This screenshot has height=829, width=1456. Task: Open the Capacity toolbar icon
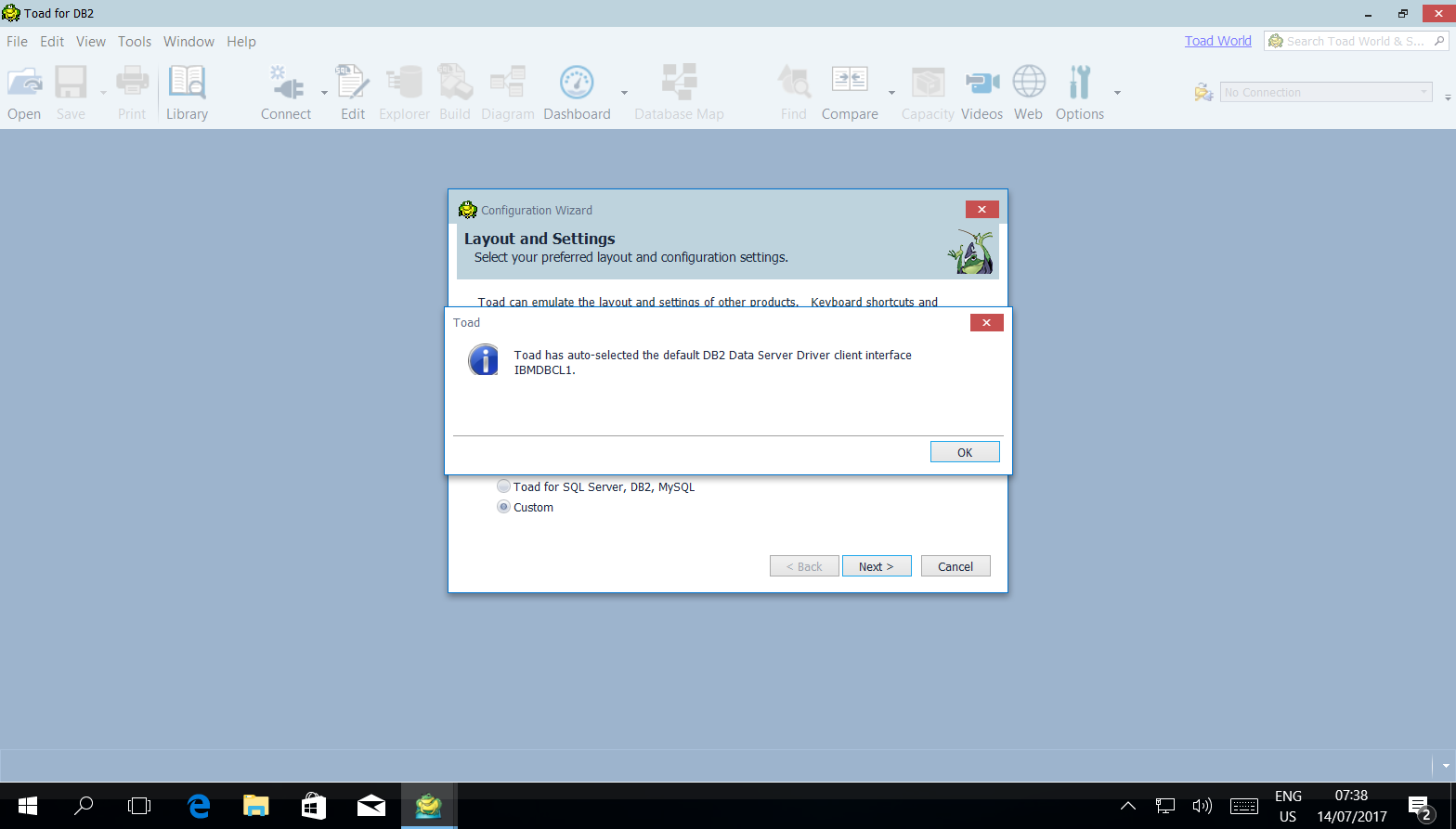point(928,83)
